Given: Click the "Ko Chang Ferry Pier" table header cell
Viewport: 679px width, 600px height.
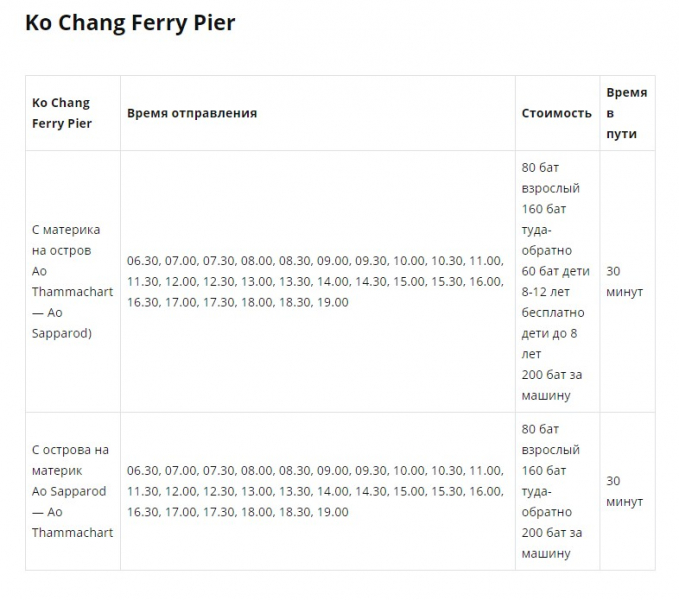Looking at the screenshot, I should [62, 113].
